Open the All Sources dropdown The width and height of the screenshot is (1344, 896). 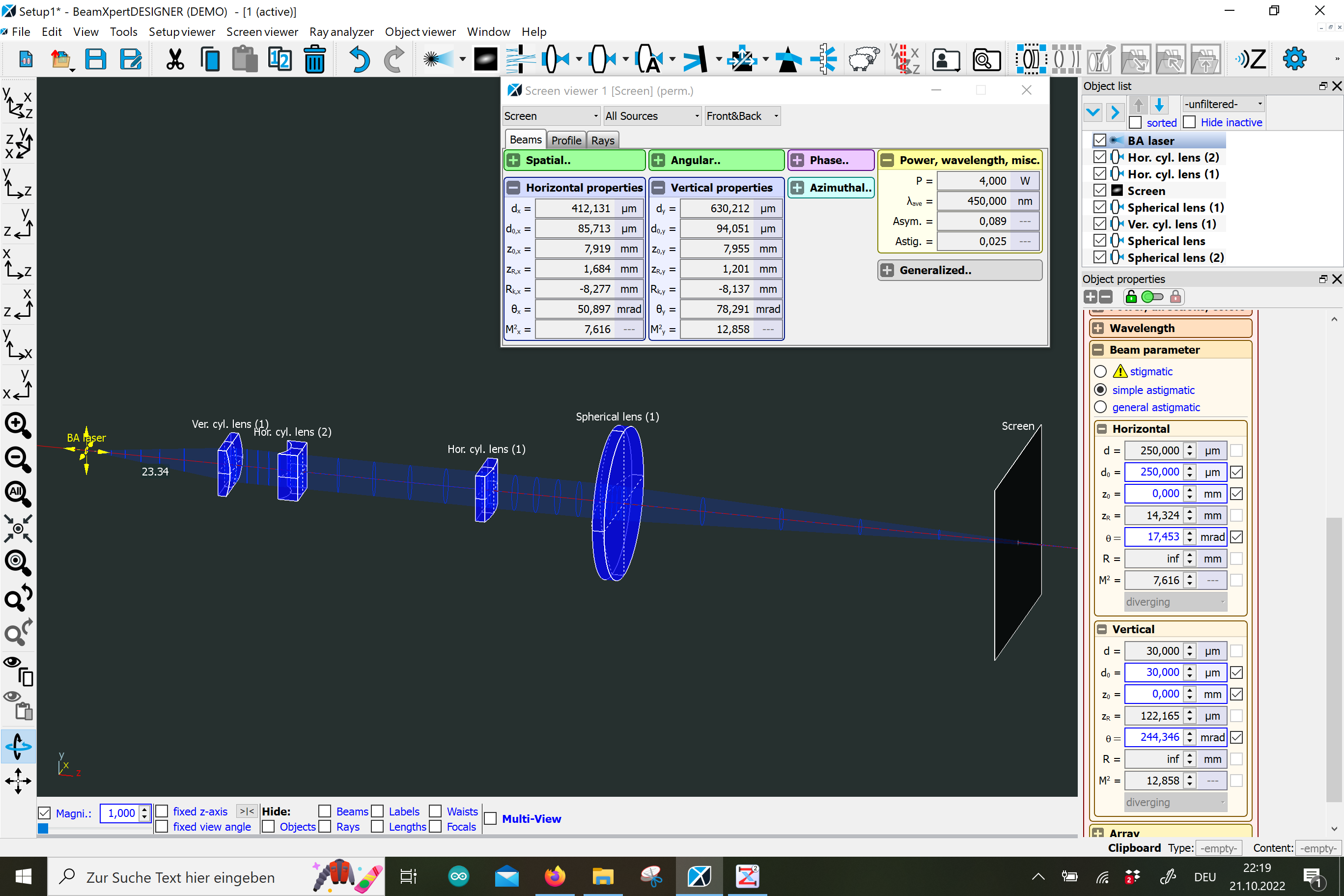652,116
